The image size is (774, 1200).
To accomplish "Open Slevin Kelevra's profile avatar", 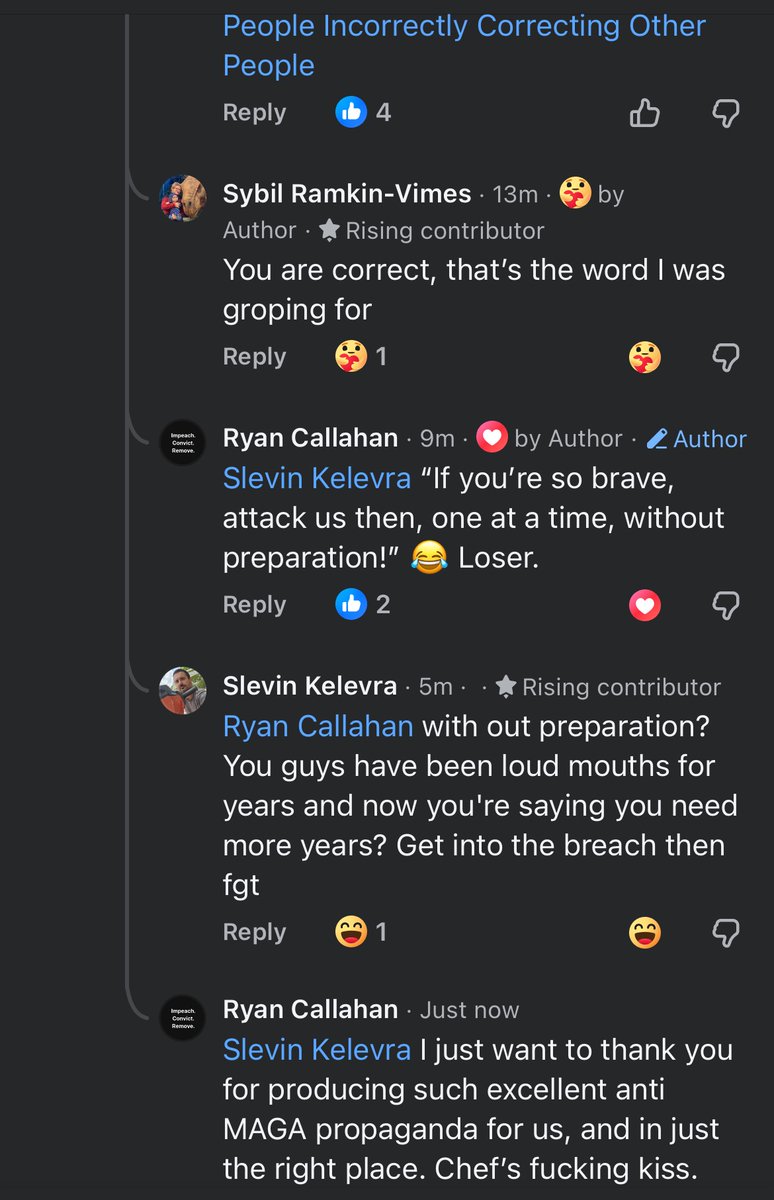I will 184,690.
